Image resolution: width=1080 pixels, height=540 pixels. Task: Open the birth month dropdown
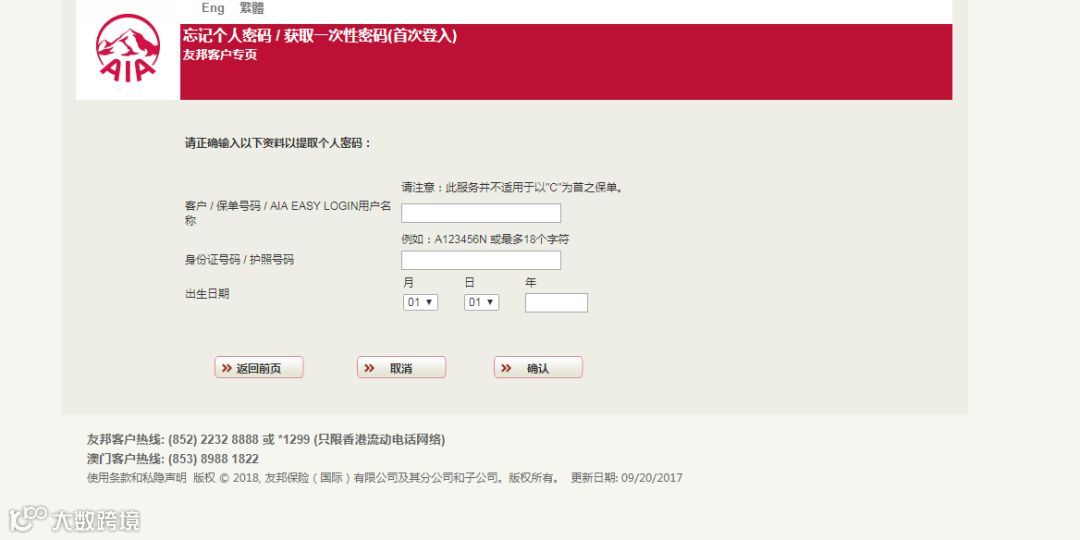420,302
